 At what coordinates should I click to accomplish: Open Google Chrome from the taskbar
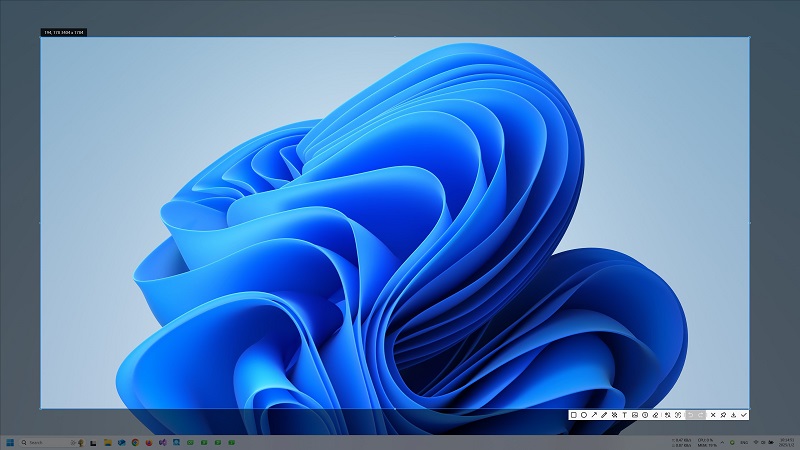[x=135, y=442]
